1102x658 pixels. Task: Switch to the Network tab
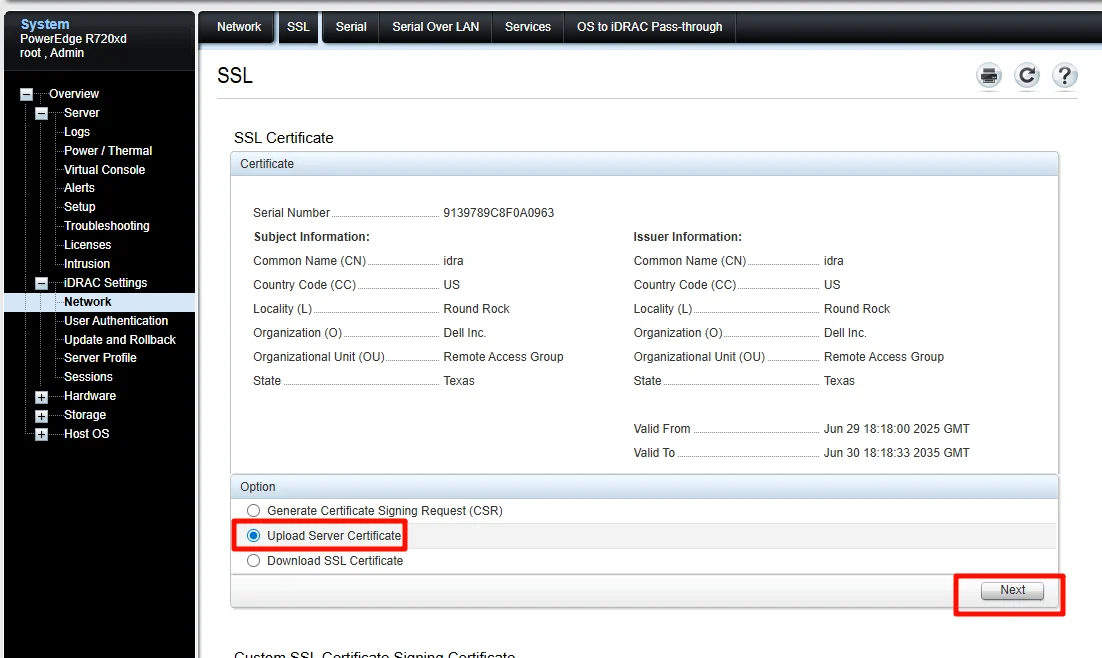coord(238,27)
